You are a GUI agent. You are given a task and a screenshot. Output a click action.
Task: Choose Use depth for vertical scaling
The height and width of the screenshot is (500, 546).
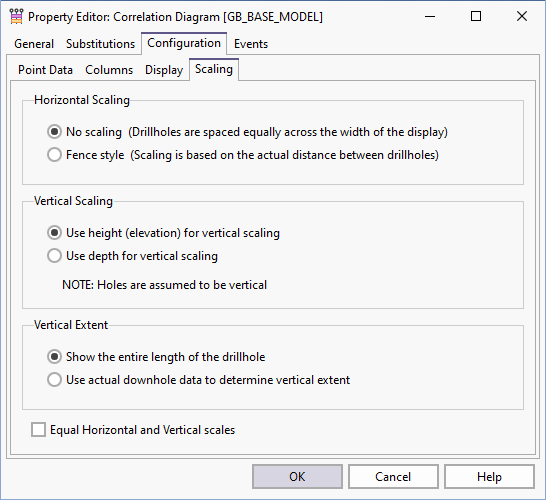[54, 256]
